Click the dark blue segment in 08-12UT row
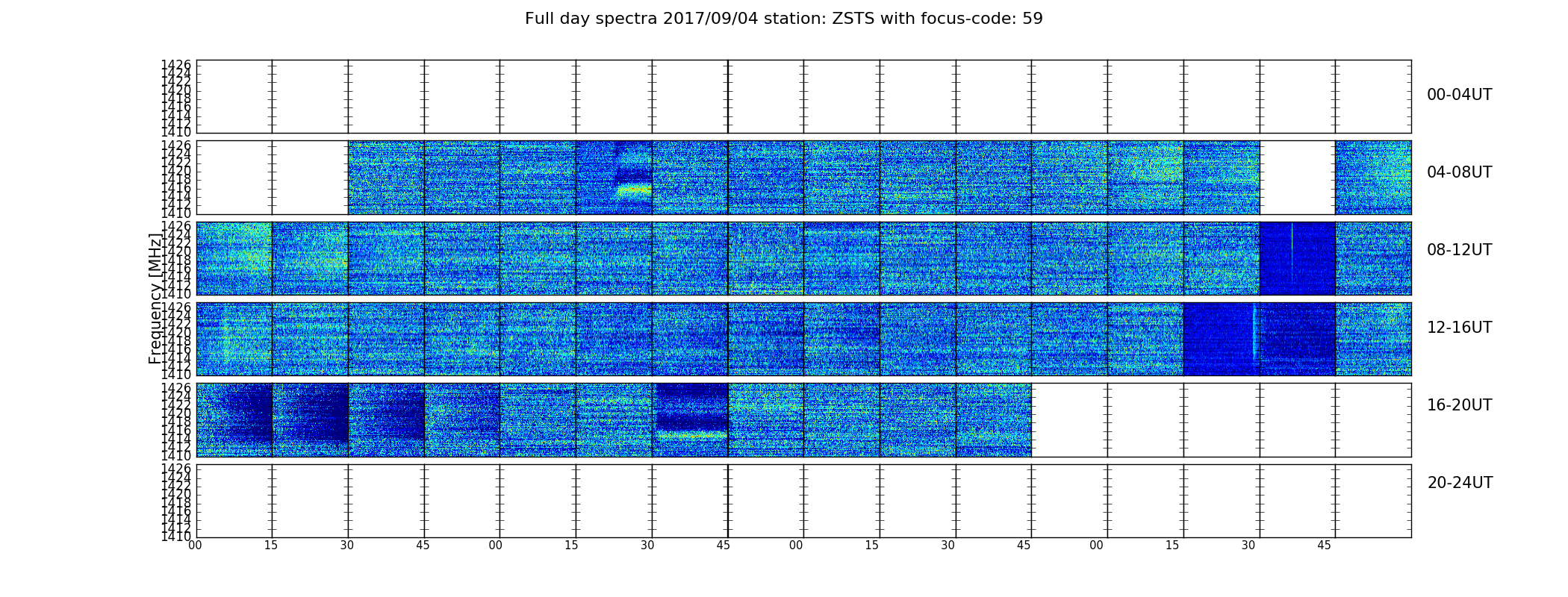 (1297, 258)
